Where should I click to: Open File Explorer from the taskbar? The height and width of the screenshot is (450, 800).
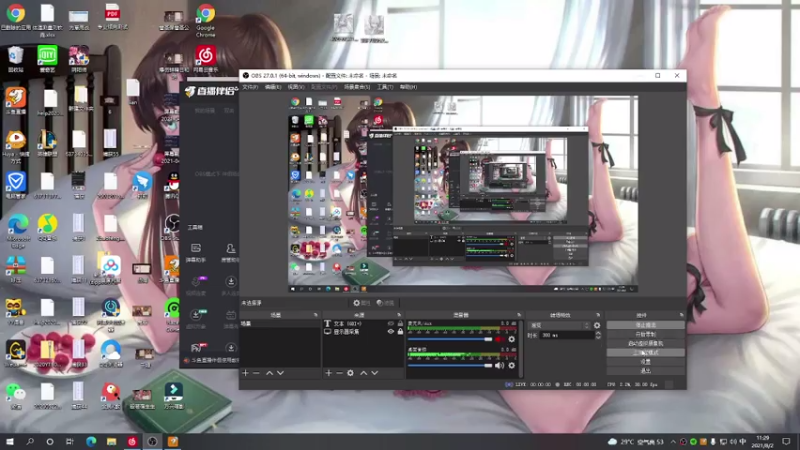[x=111, y=441]
